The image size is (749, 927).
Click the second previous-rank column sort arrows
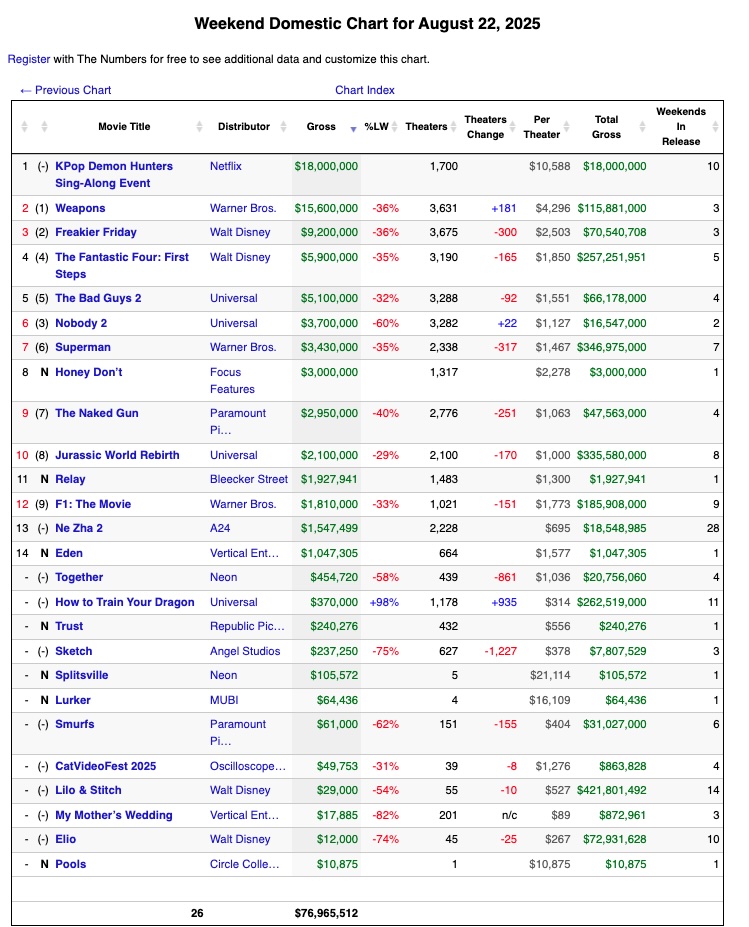click(44, 127)
